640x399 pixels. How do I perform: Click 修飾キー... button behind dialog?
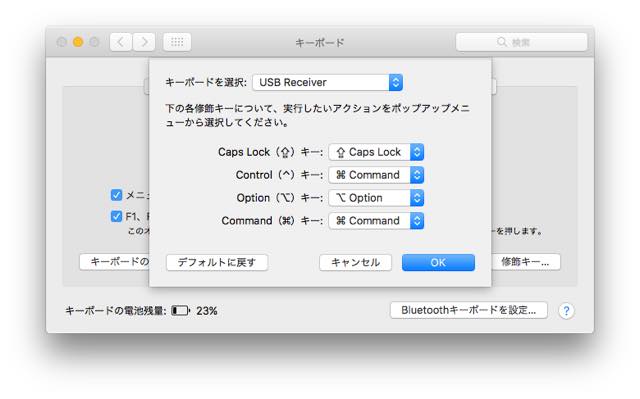click(526, 262)
